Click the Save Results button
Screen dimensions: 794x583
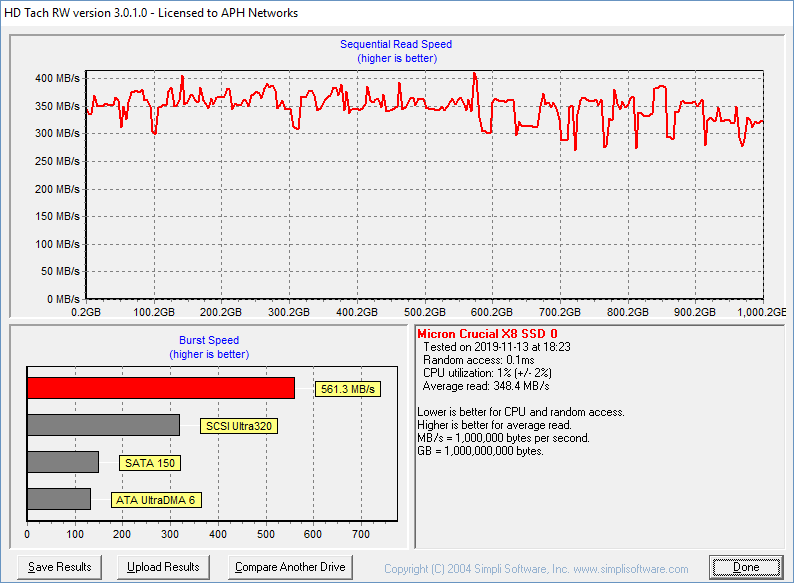click(x=60, y=567)
